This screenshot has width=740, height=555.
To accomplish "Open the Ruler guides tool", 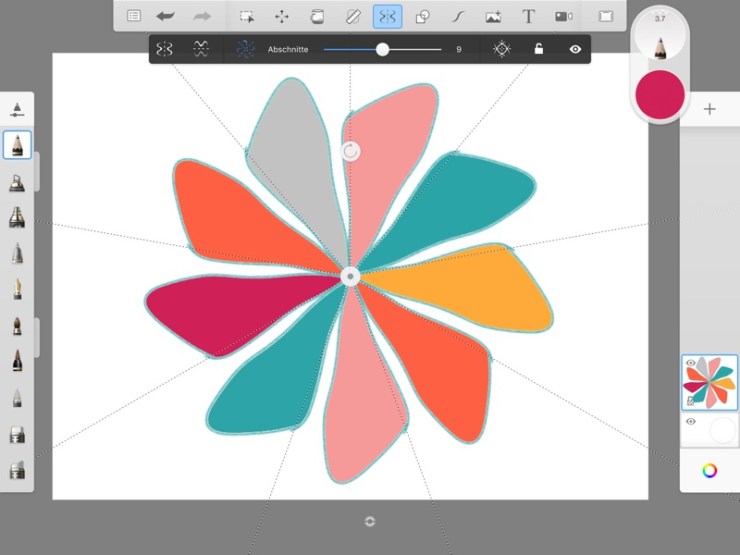I will click(352, 16).
